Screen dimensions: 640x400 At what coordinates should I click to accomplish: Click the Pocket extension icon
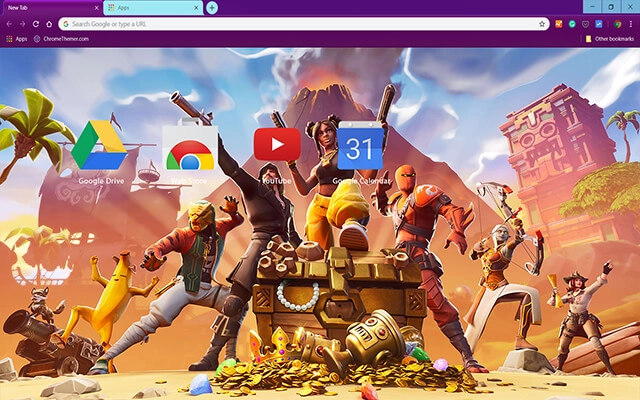click(585, 24)
